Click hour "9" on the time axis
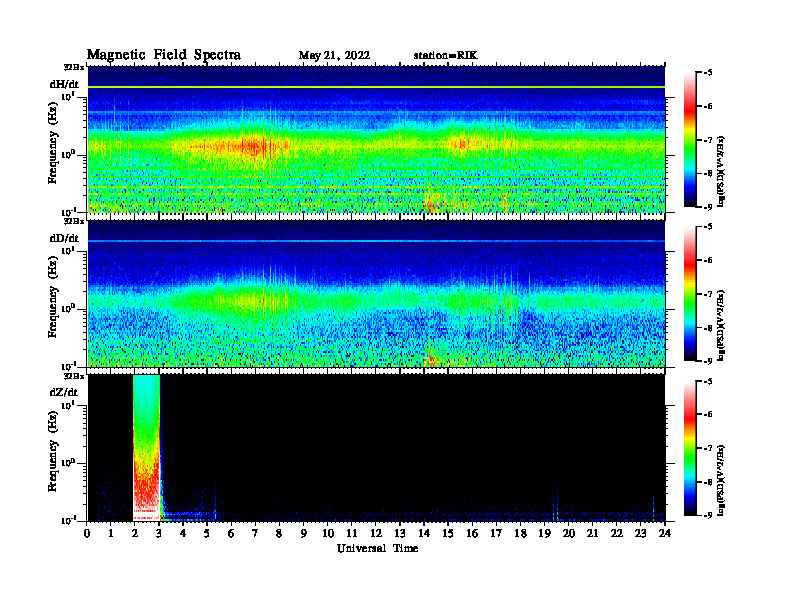 tap(303, 533)
